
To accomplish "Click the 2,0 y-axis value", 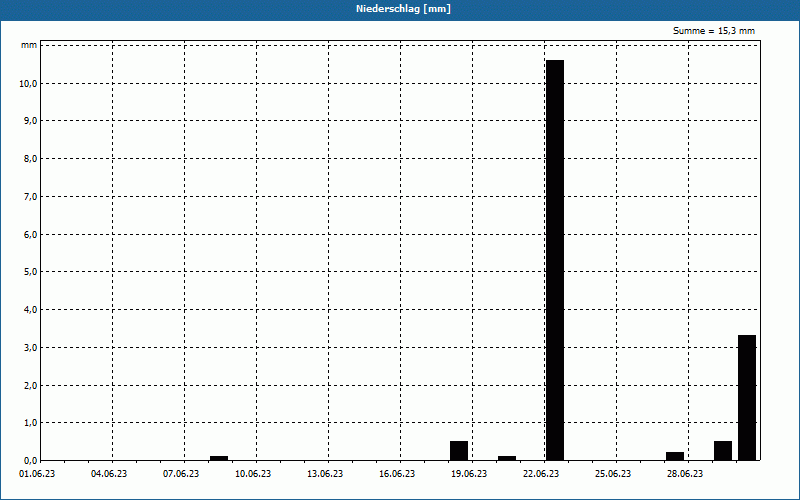I will coord(30,385).
